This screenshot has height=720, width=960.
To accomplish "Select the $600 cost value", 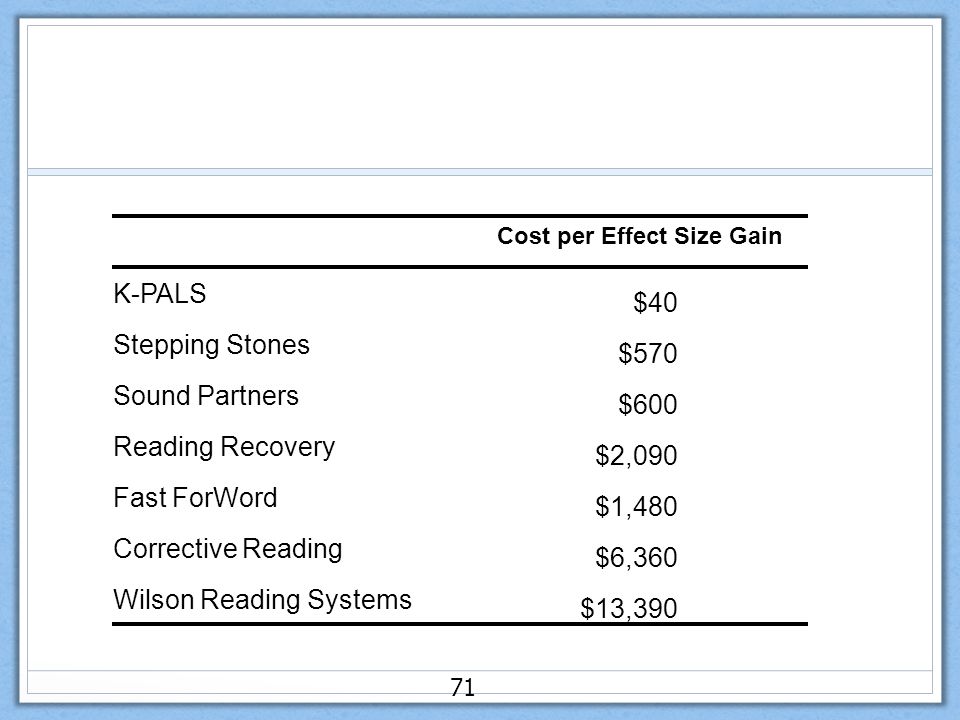I will pos(648,404).
